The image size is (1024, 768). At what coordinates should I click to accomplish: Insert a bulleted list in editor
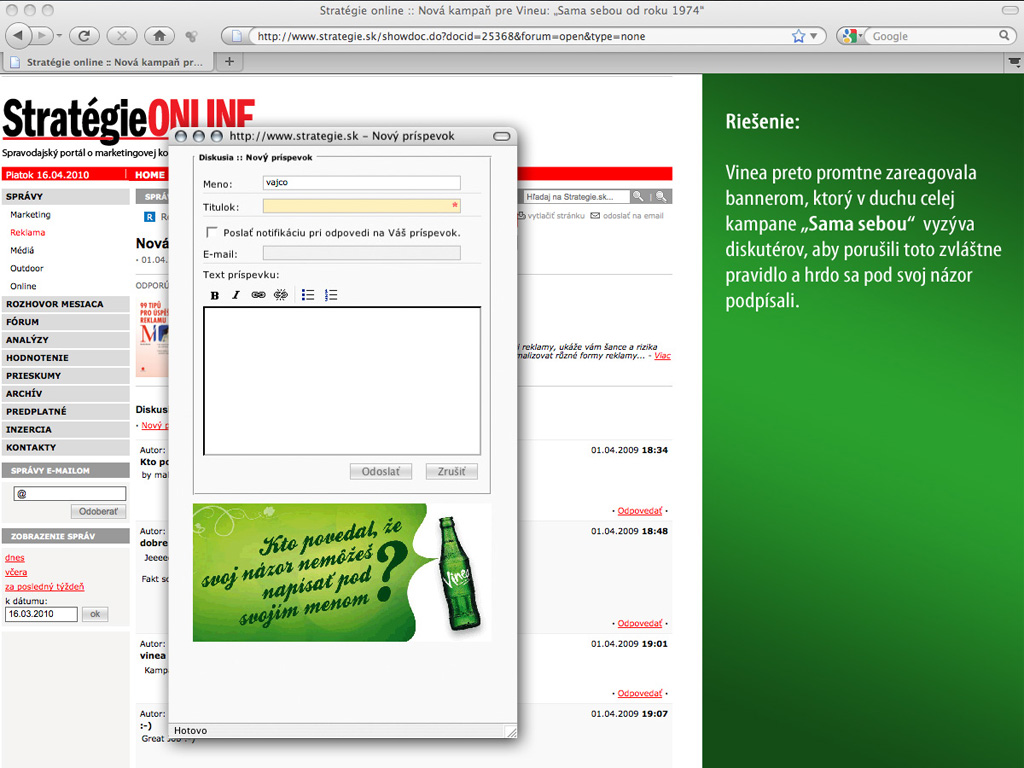click(x=308, y=295)
